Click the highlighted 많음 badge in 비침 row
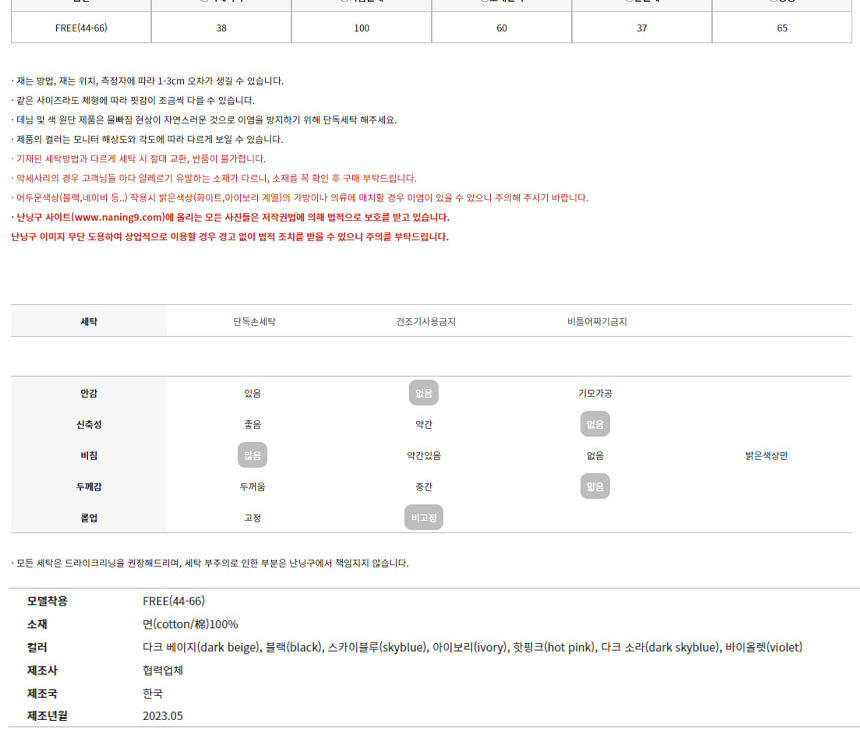 click(252, 456)
